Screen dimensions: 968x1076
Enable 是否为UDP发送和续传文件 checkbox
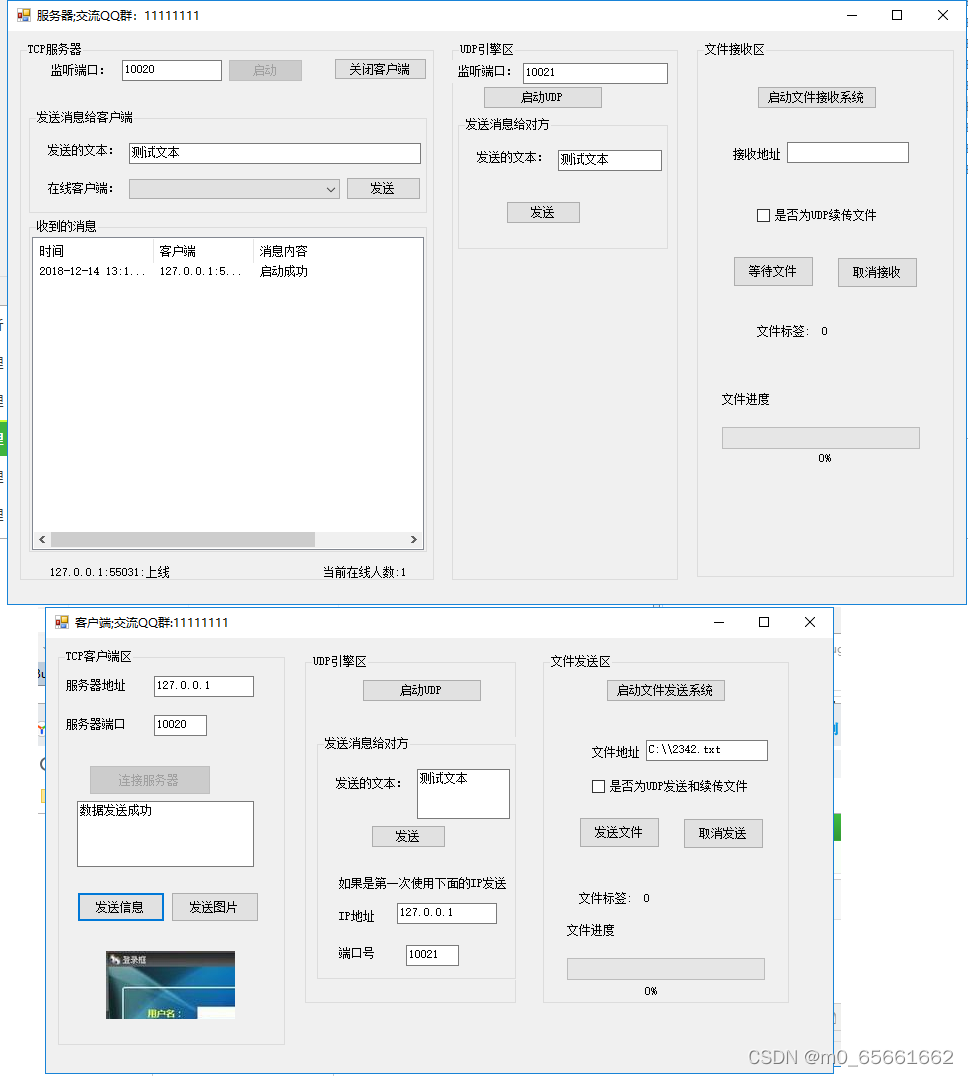click(x=598, y=786)
